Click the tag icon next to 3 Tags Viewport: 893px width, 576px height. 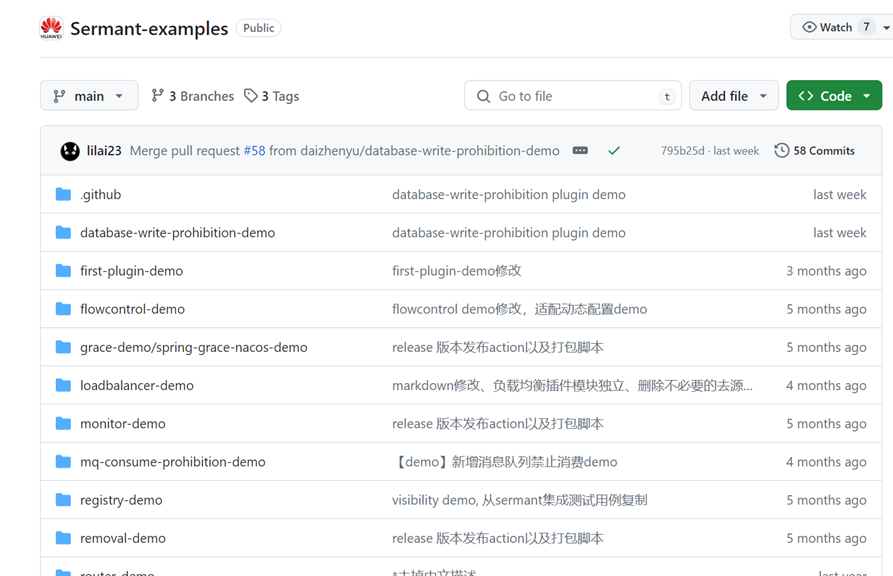coord(249,95)
